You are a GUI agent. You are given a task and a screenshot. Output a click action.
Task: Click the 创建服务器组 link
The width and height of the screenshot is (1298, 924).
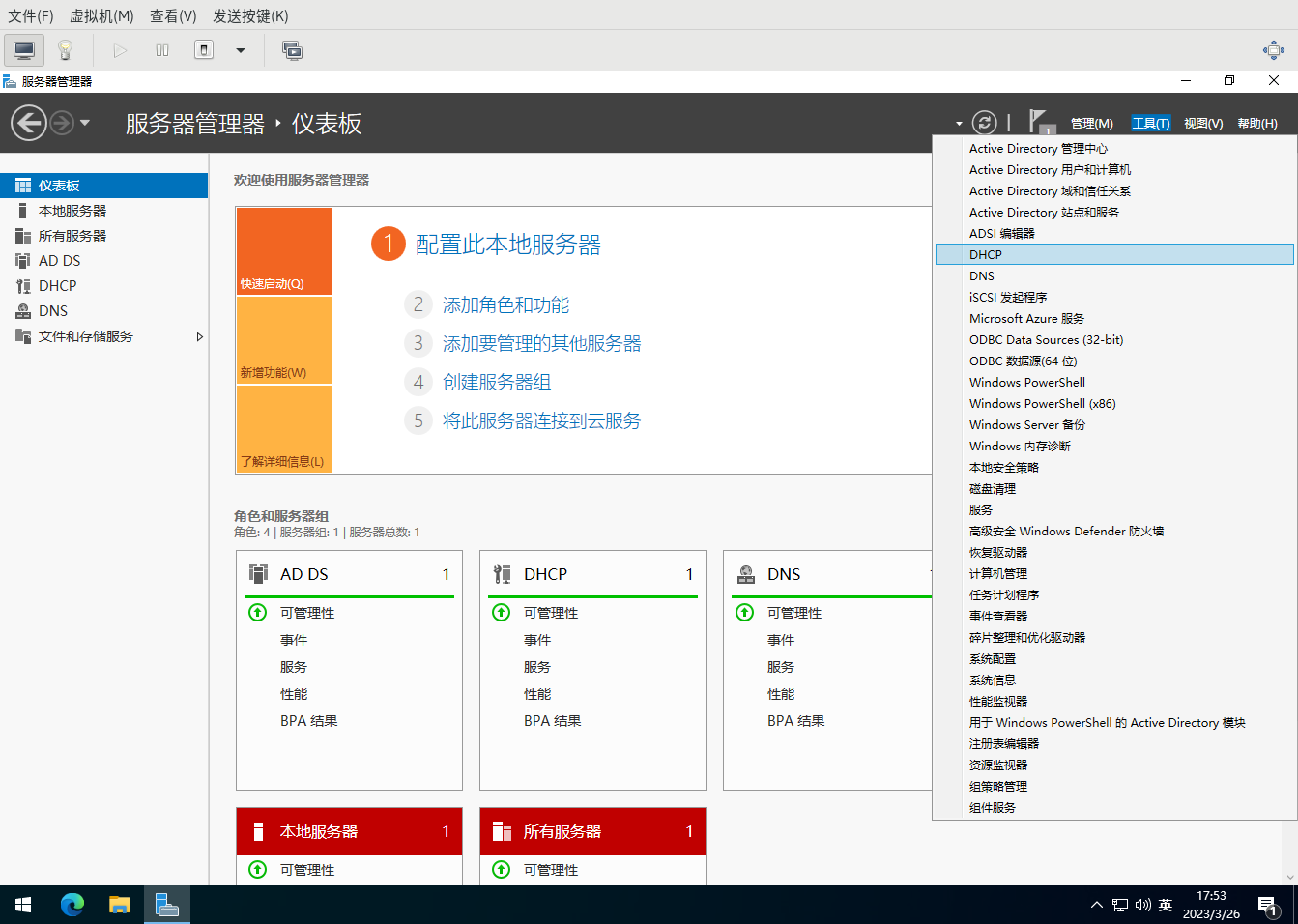pos(497,383)
